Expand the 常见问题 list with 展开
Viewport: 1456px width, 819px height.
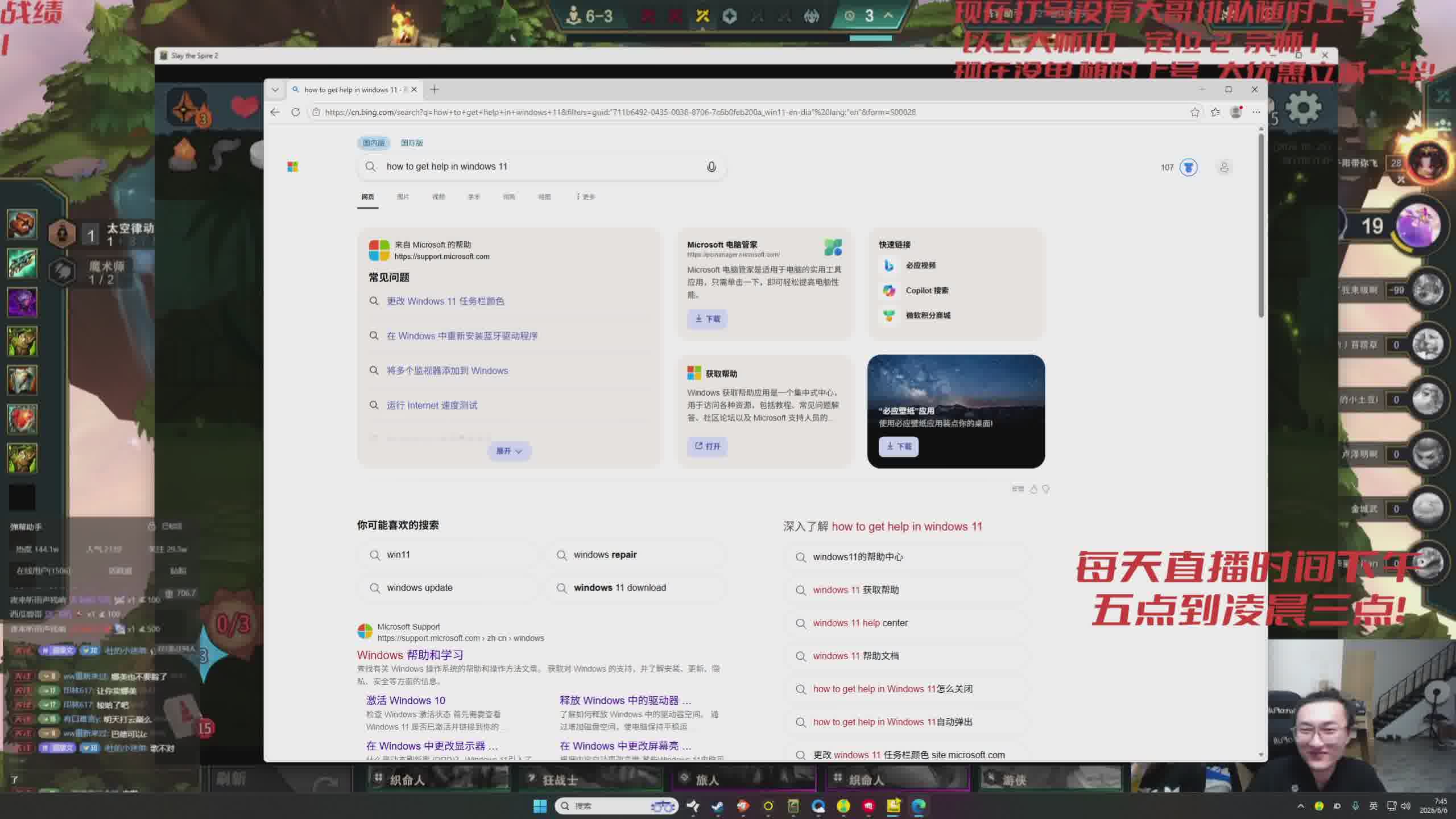click(509, 451)
